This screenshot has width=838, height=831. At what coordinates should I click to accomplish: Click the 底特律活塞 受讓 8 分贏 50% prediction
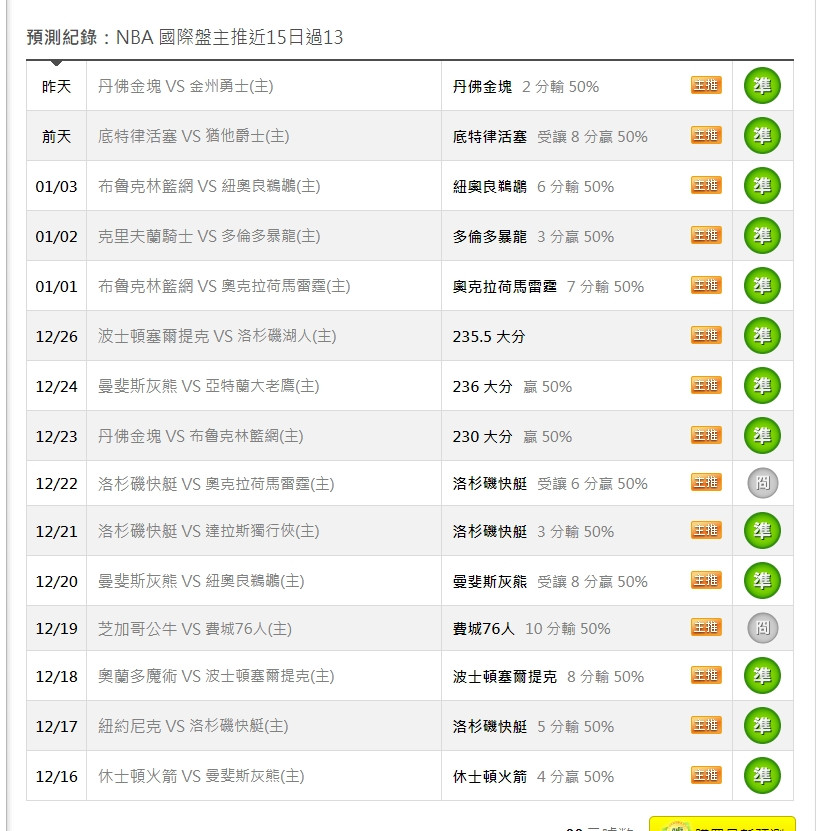(x=550, y=137)
